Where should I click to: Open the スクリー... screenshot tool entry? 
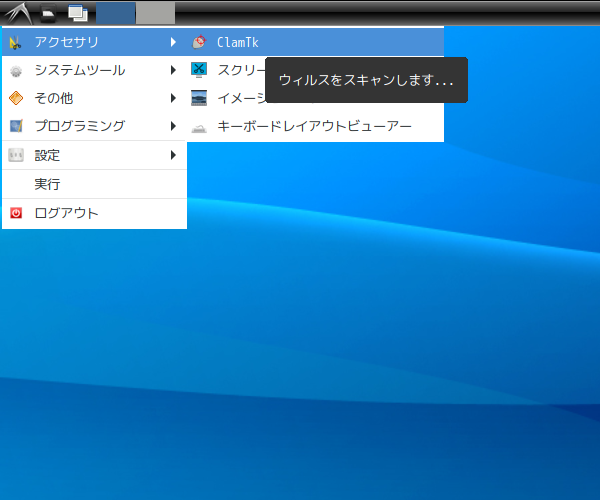tap(227, 70)
